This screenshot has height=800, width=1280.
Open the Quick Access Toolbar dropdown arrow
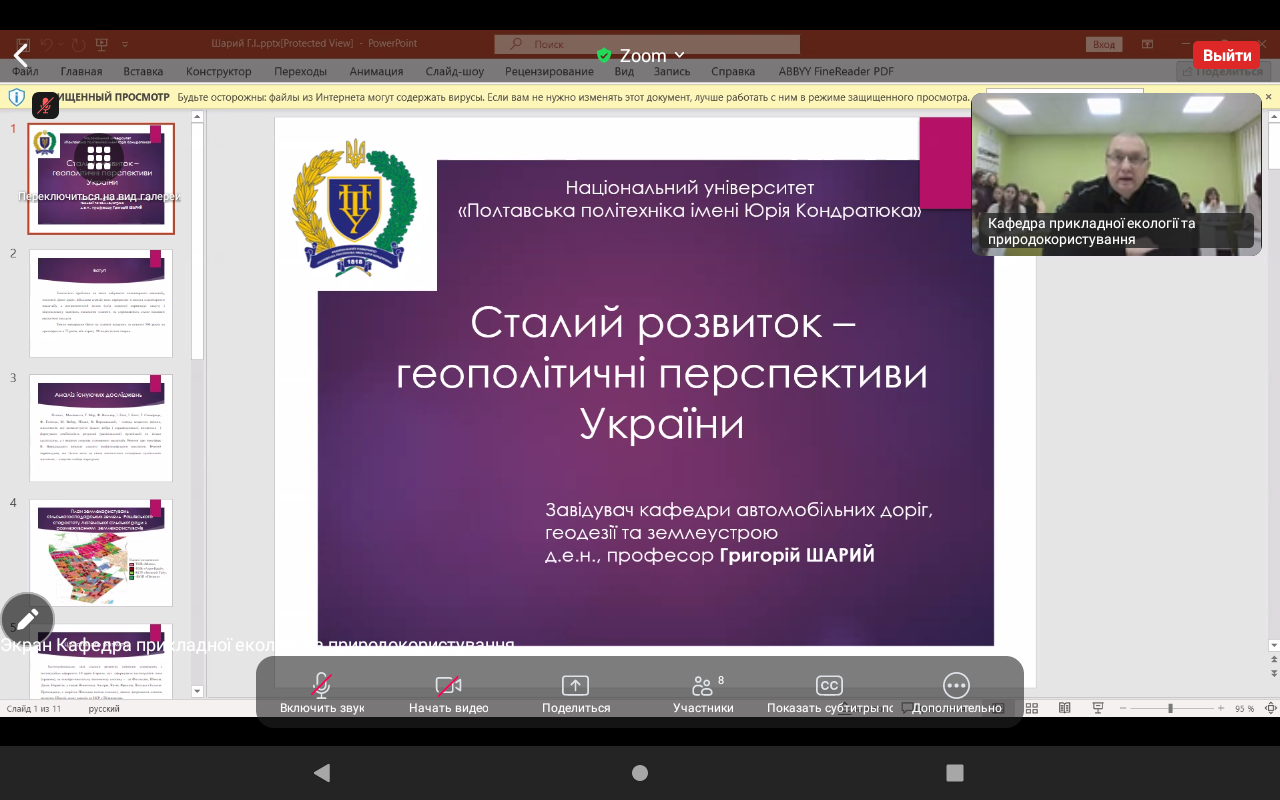[125, 45]
